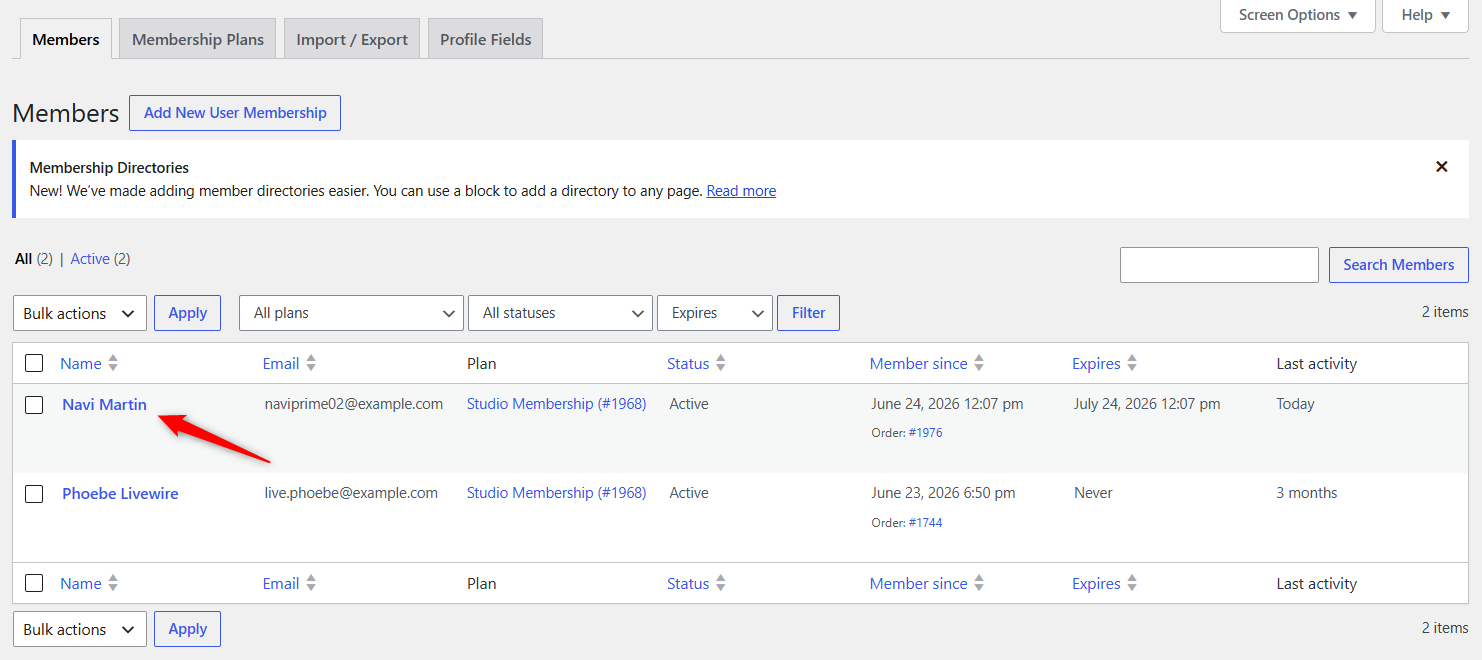Click the Search Members button

(1398, 265)
